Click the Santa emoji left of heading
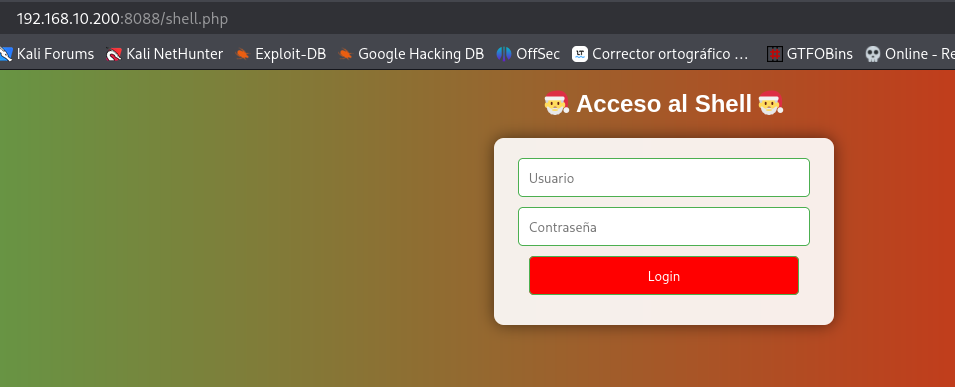Image resolution: width=955 pixels, height=387 pixels. pyautogui.click(x=556, y=103)
